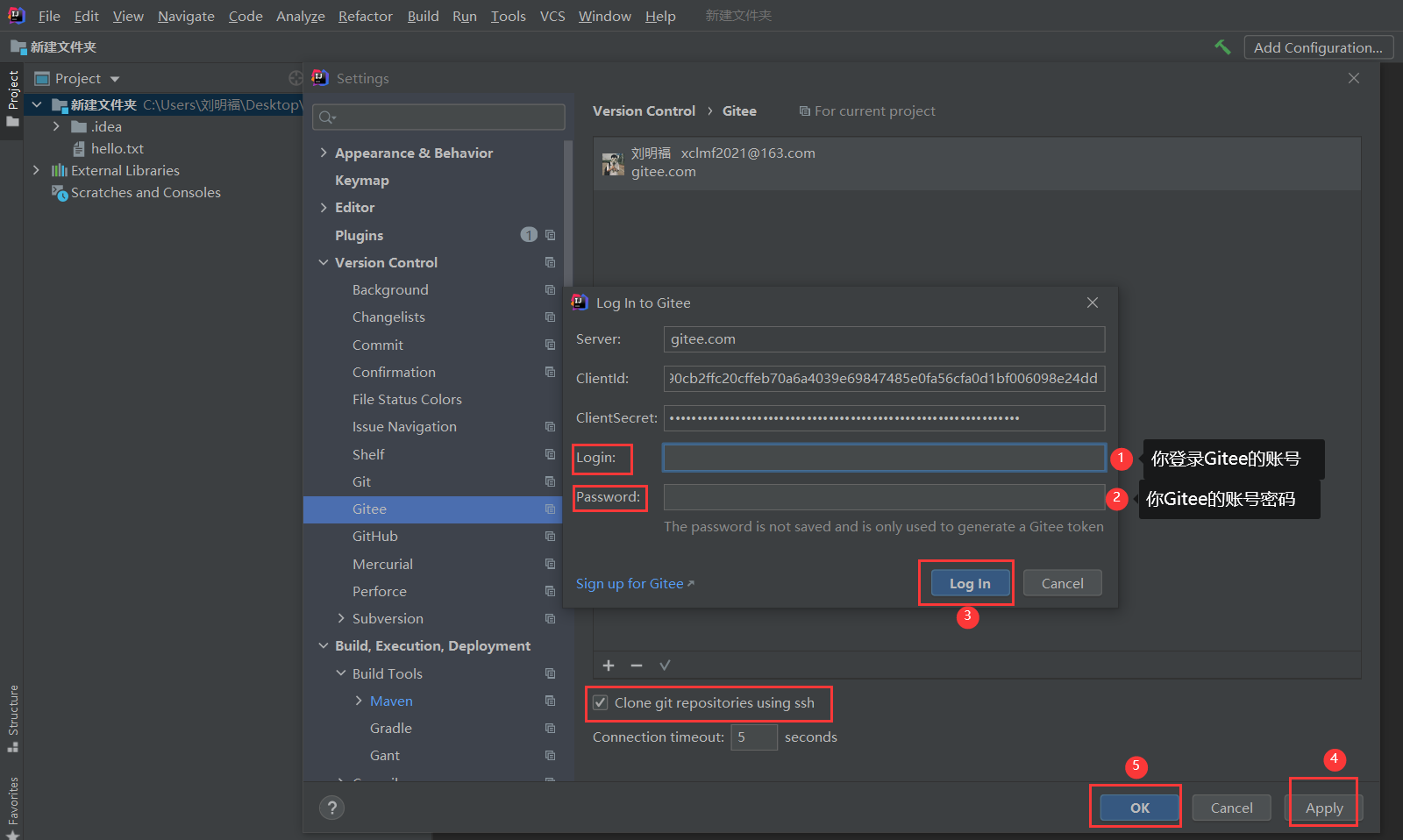Image resolution: width=1403 pixels, height=840 pixels.
Task: Close the Log In to Gitee dialog
Action: point(1093,303)
